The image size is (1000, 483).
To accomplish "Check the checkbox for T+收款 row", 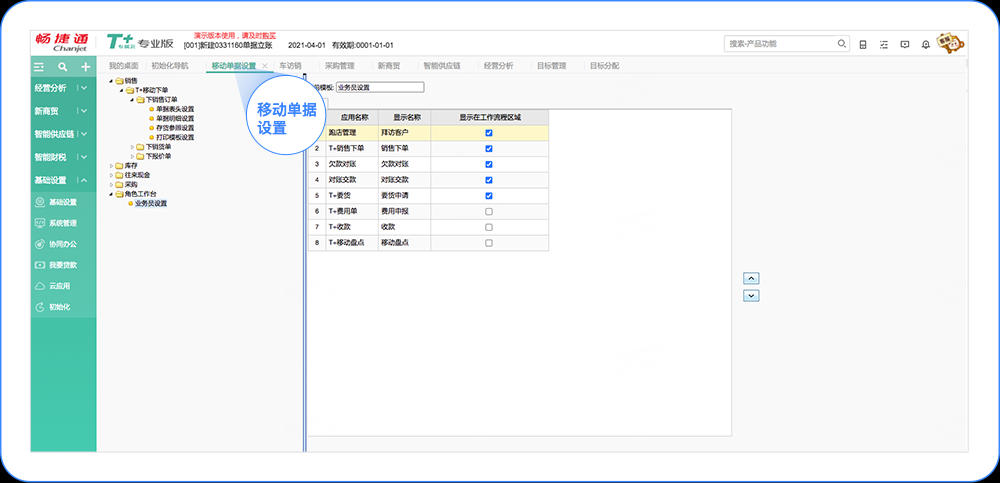I will [489, 227].
